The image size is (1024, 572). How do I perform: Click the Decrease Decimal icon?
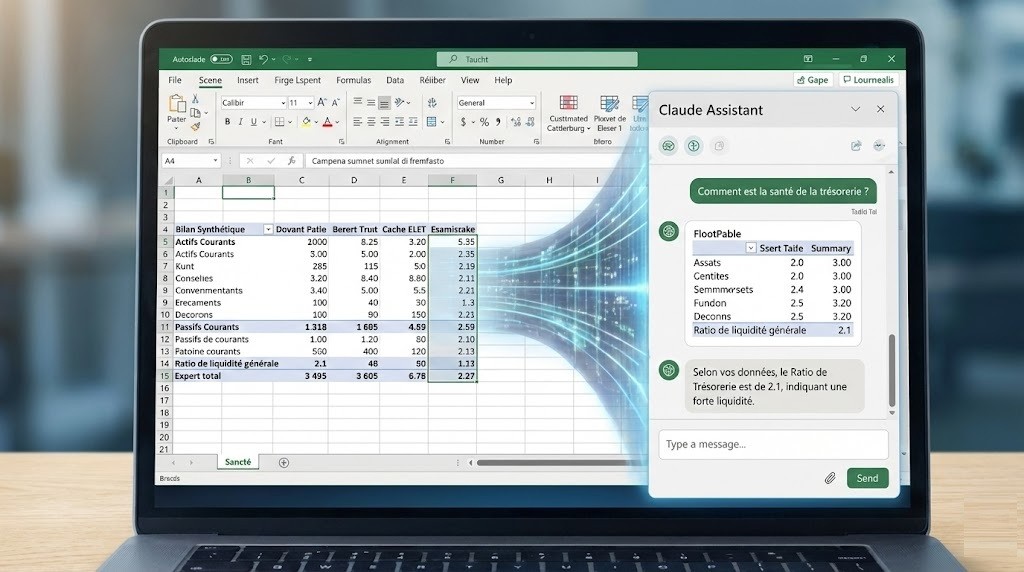pyautogui.click(x=530, y=121)
